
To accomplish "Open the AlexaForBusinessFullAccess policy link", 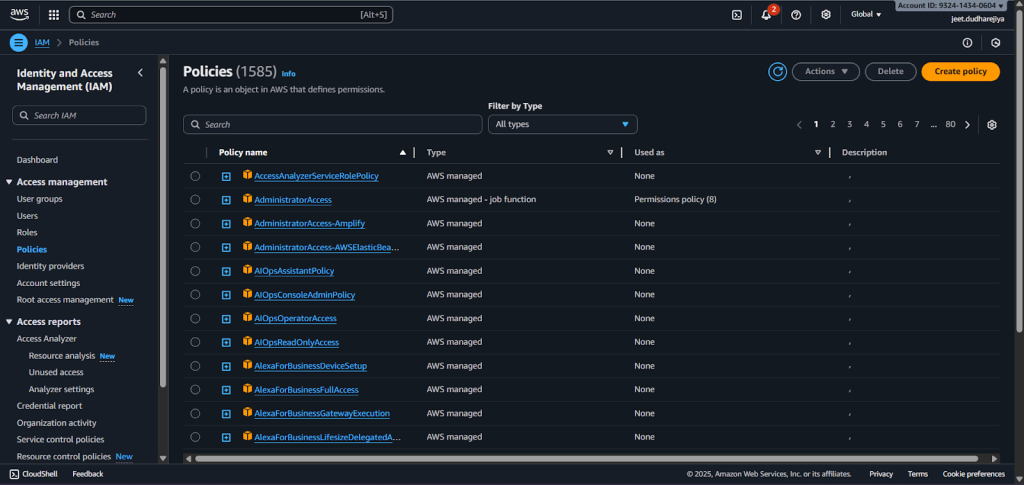I will click(306, 390).
